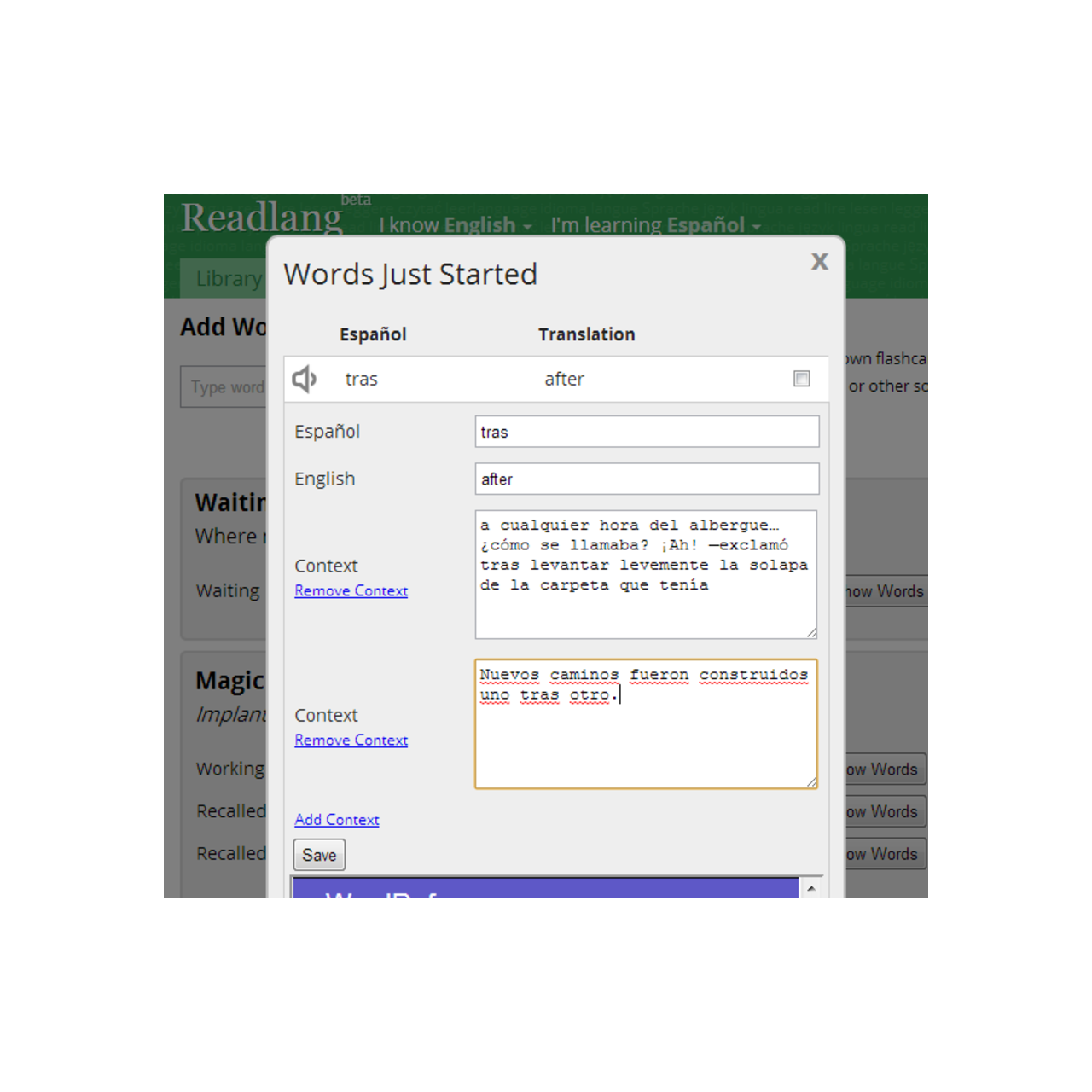Edit the Español field containing "tras"

click(x=646, y=432)
